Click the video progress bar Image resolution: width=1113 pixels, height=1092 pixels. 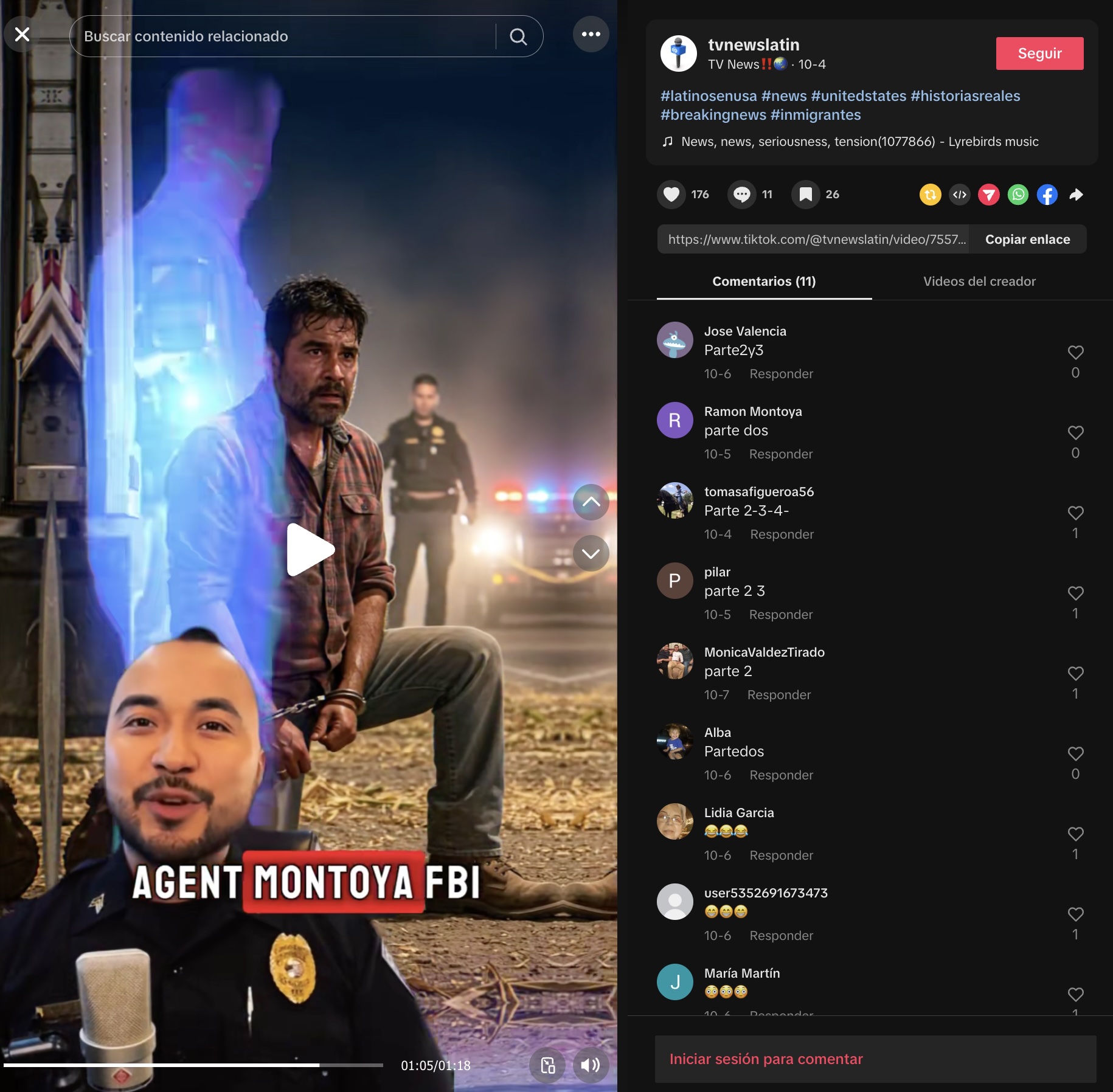tap(193, 1065)
